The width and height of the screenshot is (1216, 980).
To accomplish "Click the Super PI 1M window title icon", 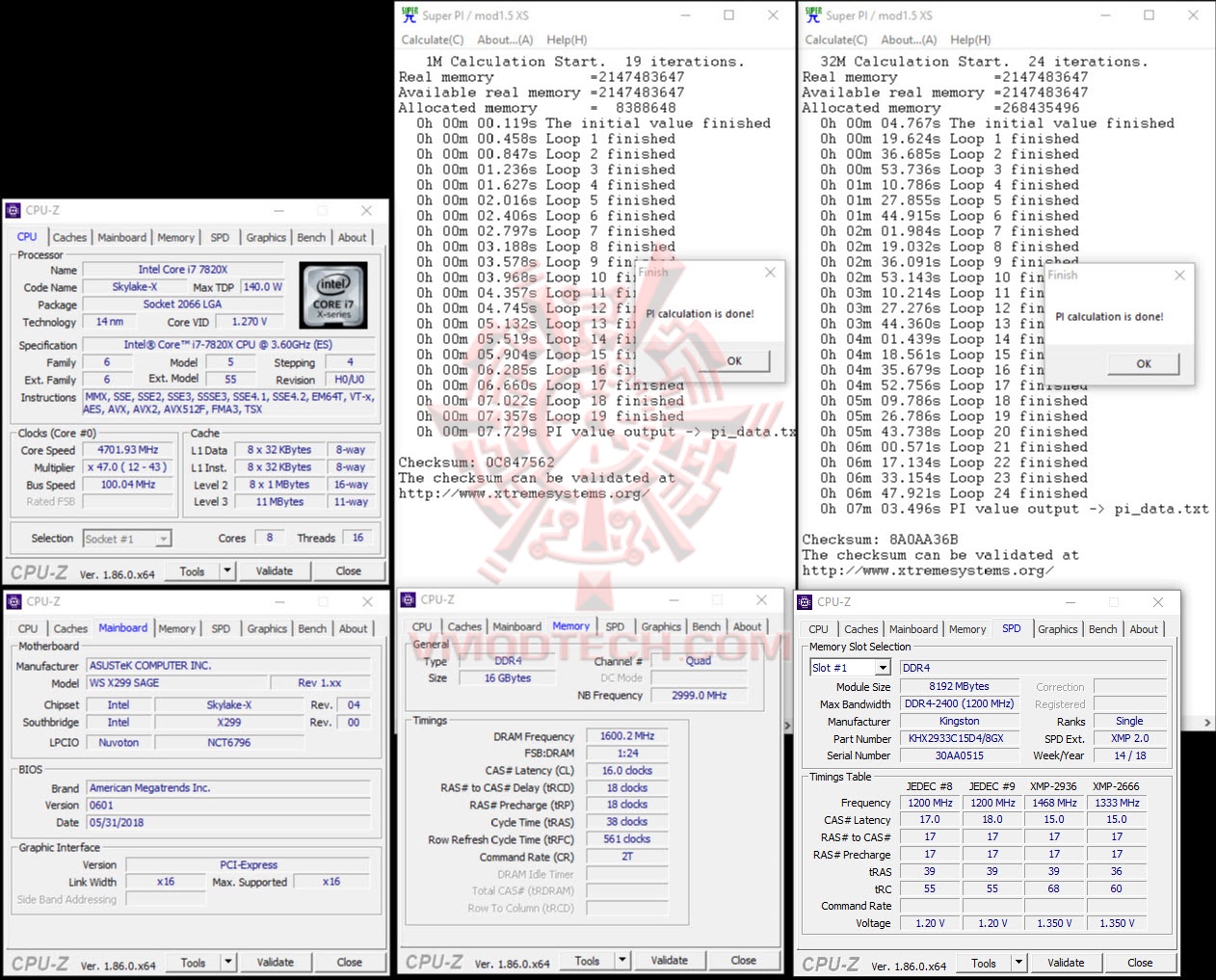I will click(x=410, y=14).
